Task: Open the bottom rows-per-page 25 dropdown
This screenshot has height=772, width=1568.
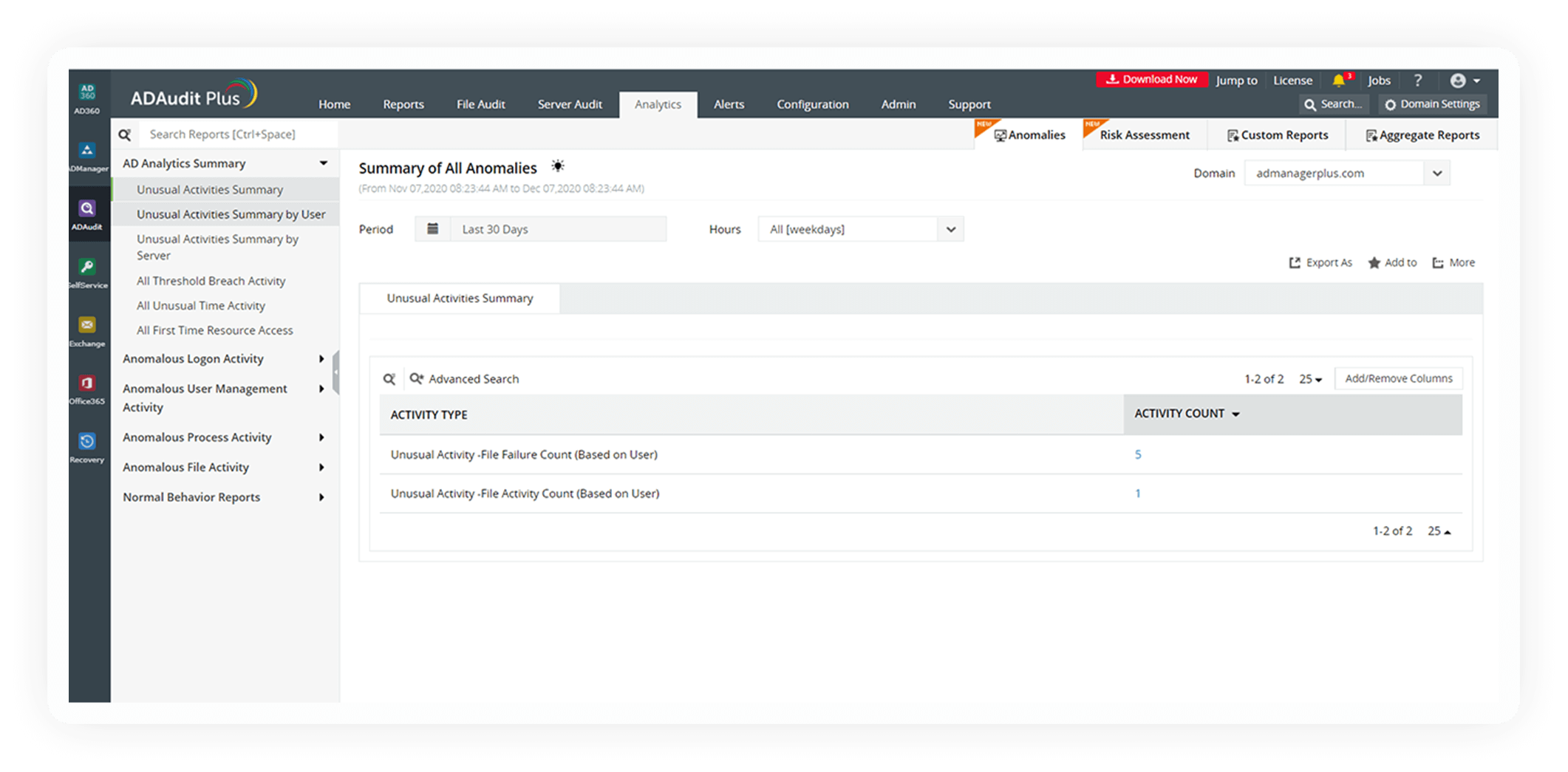Action: tap(1439, 531)
